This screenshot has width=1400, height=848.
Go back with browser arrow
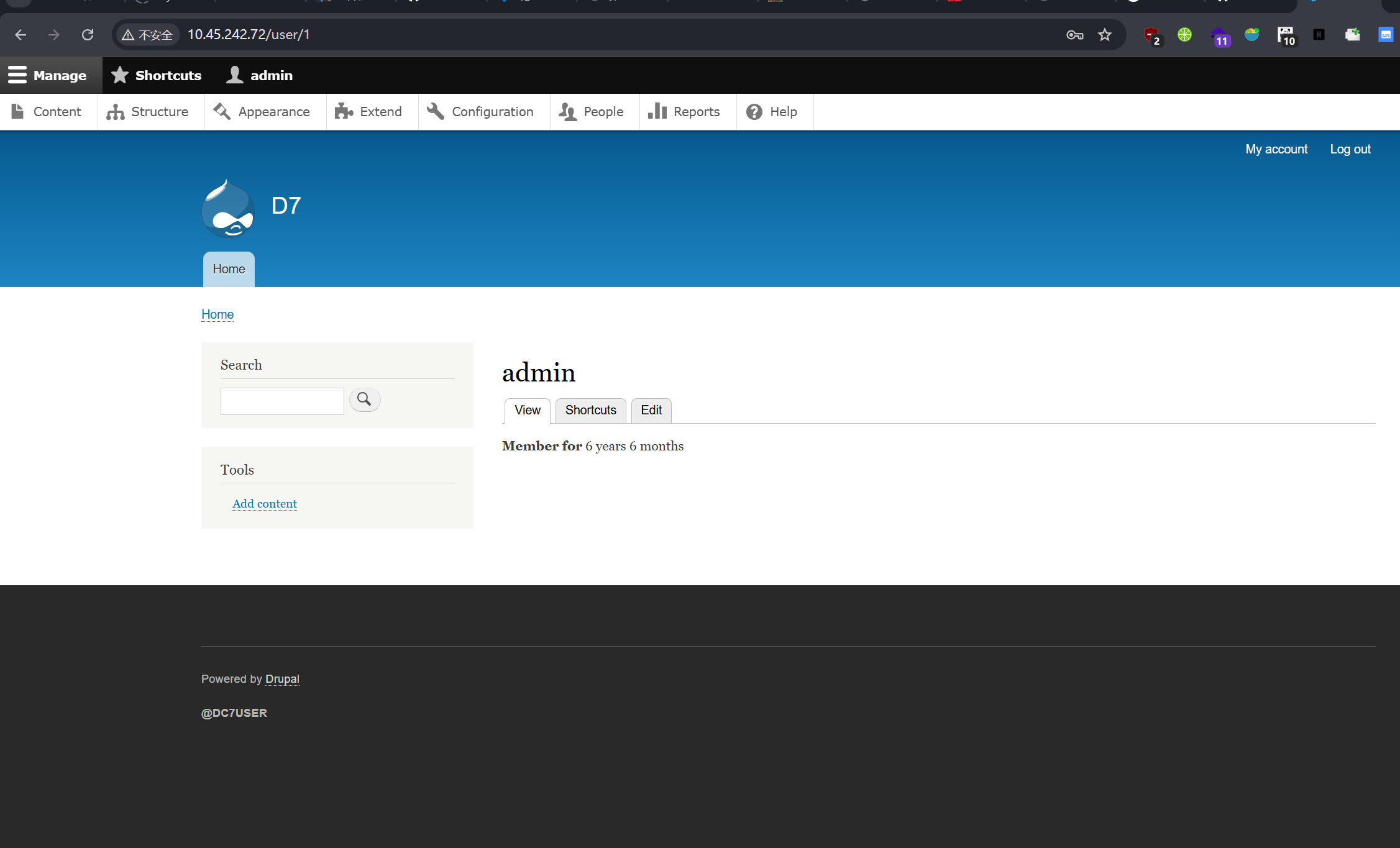point(21,35)
